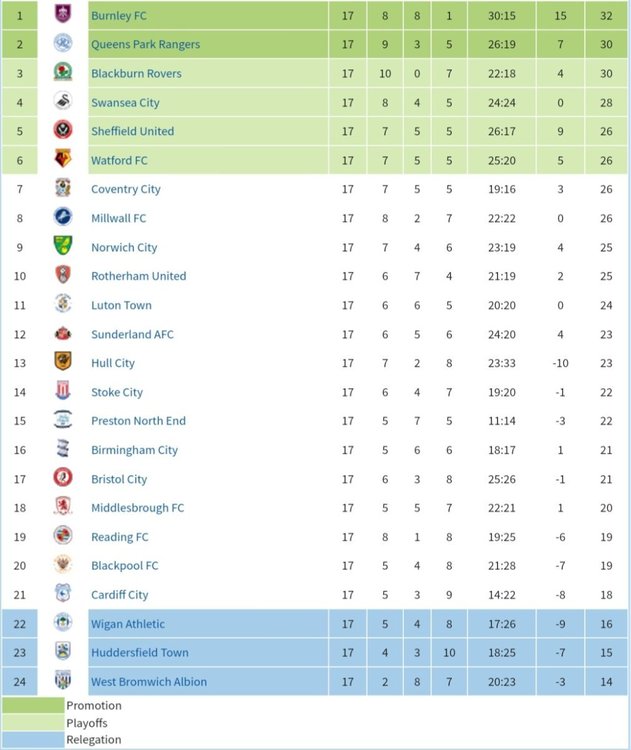Click the Norwich City canary crest
Screen dimensions: 631x750
(x=63, y=245)
